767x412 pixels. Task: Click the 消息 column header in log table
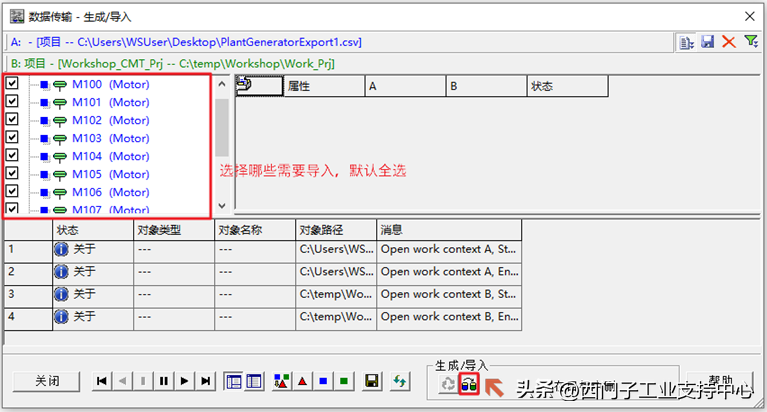448,230
